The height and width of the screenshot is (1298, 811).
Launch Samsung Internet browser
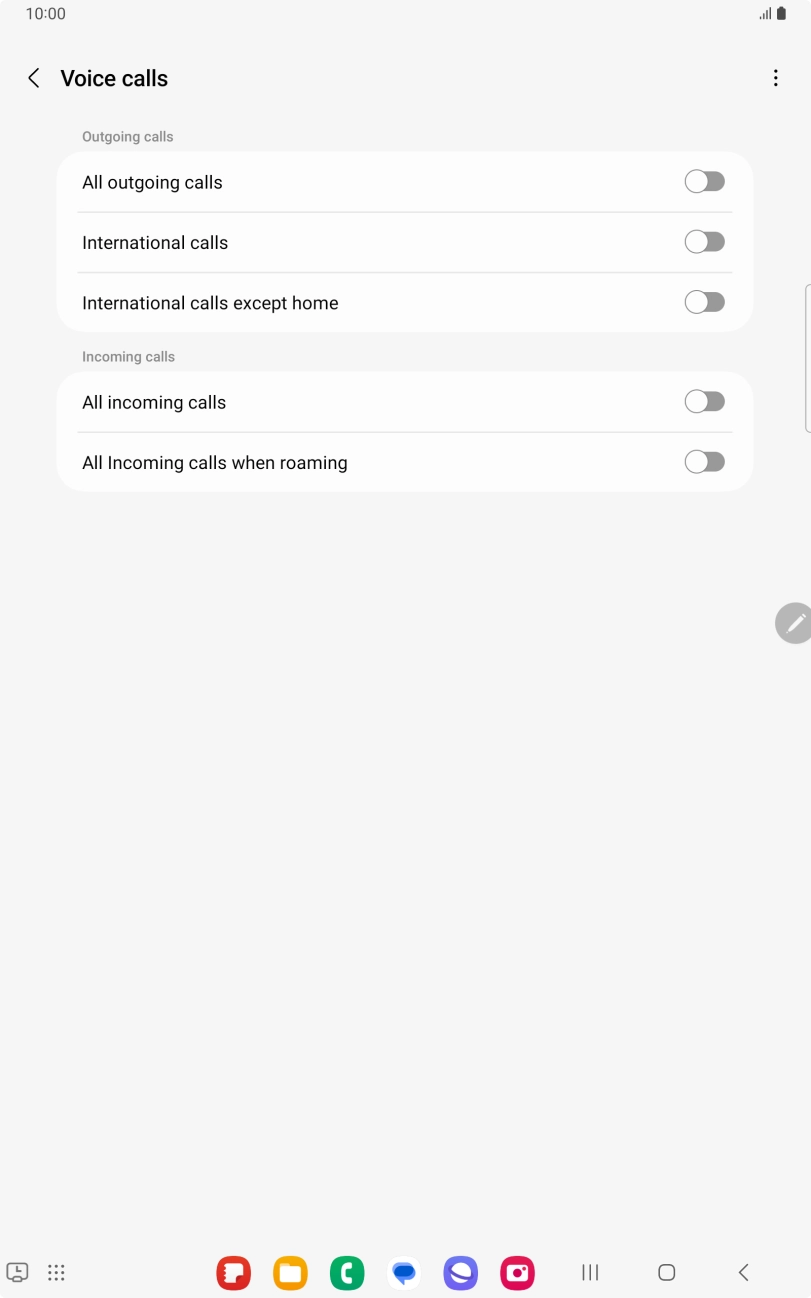(461, 1272)
